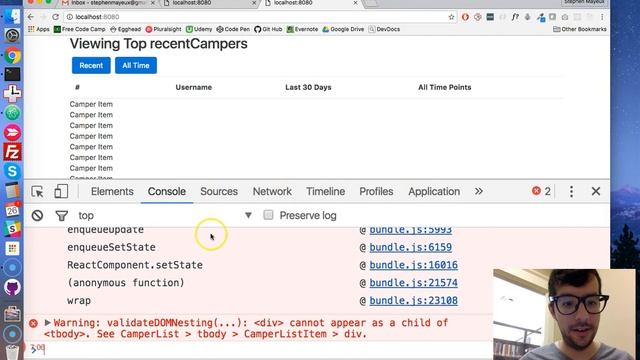
Task: Open the Chrome three-dot menu
Action: pos(602,17)
